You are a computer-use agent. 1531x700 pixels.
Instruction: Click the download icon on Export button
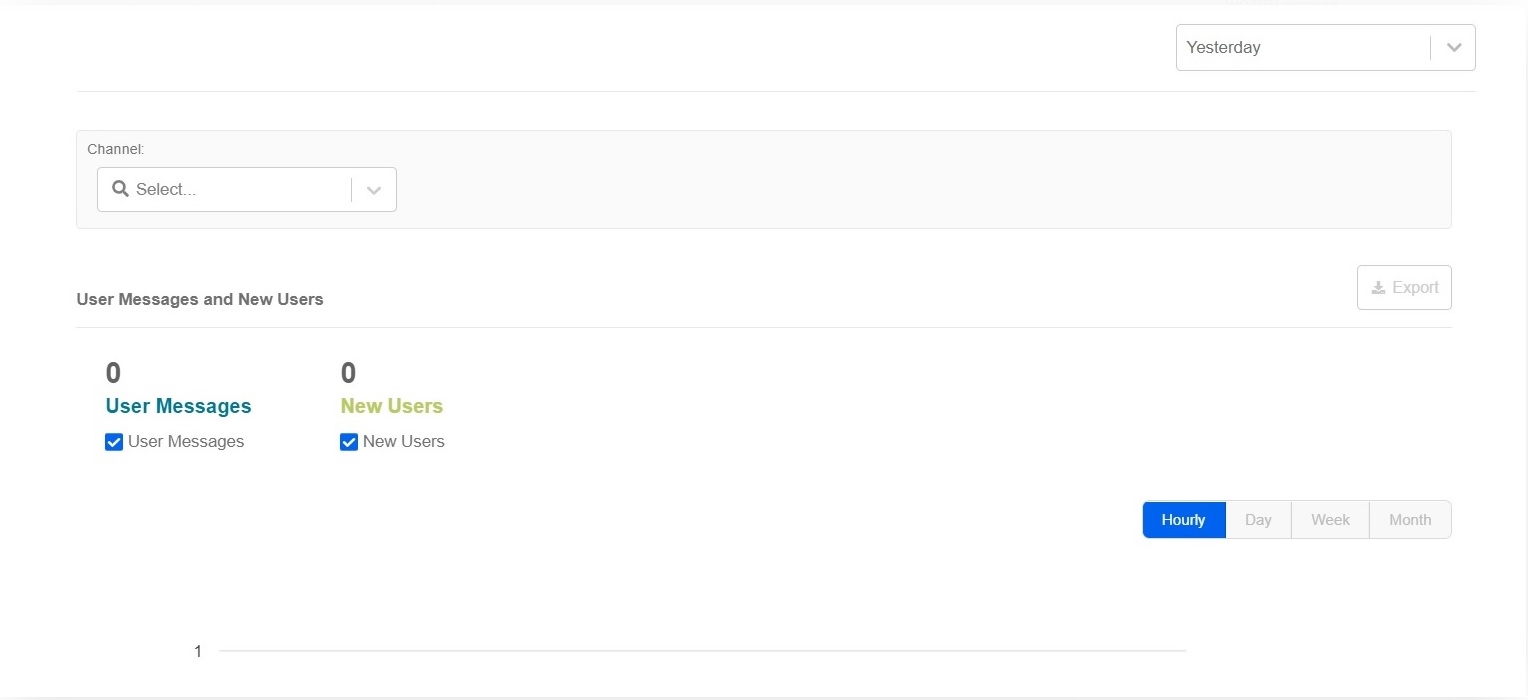tap(1378, 288)
